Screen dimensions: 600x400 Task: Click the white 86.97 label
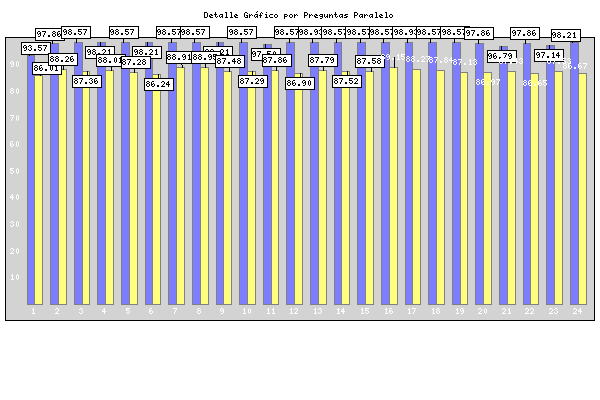[x=488, y=82]
